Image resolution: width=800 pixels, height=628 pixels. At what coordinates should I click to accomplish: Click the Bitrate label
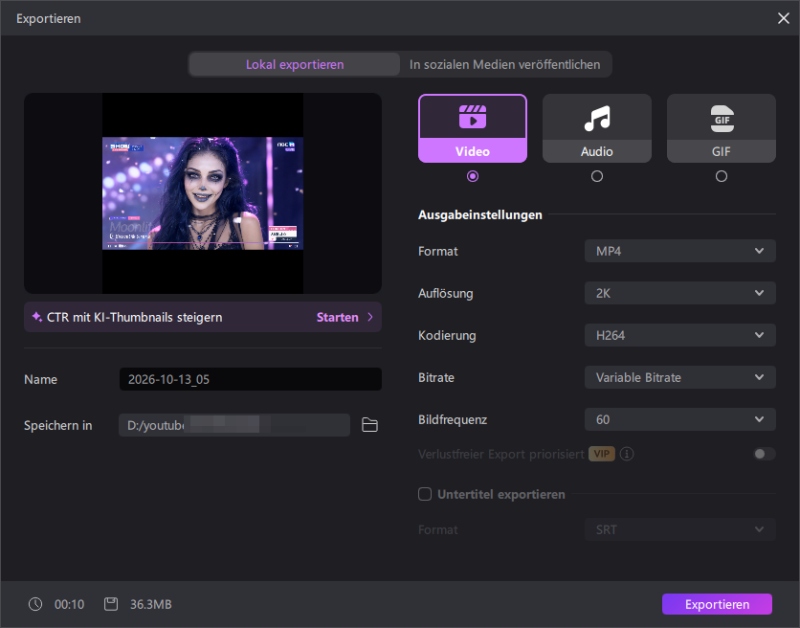pos(436,378)
